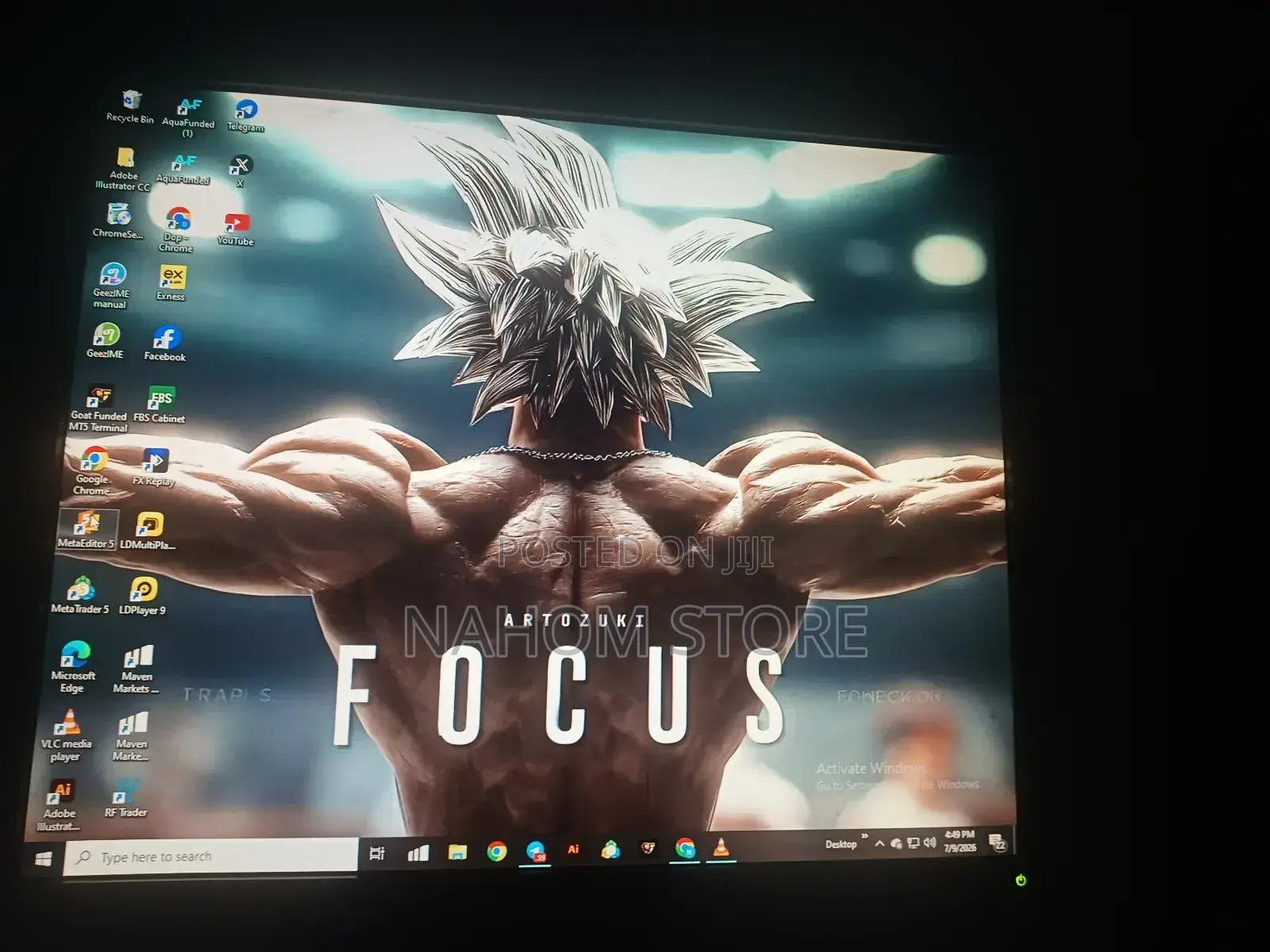Screen dimensions: 1270x952
Task: Open the taskbar clock and calendar
Action: pos(960,841)
